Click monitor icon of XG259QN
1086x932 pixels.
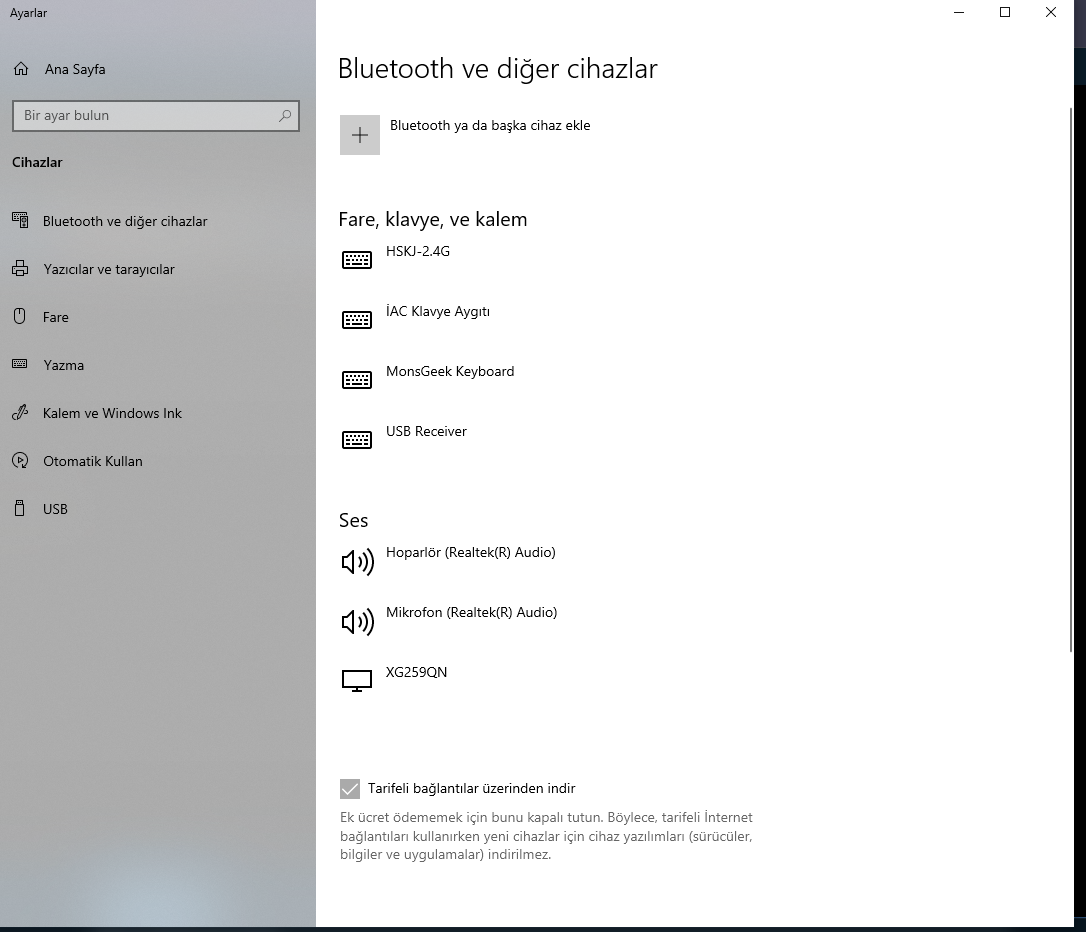357,681
